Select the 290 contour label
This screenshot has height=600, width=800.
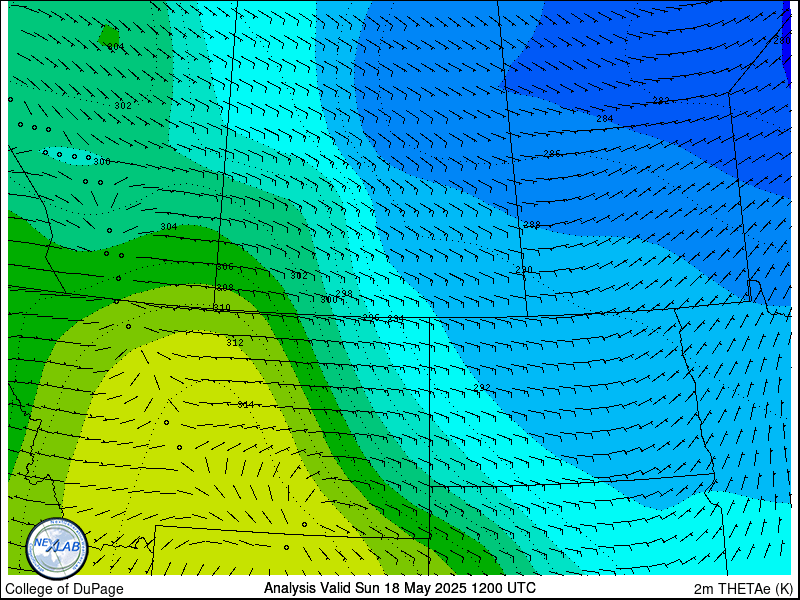pos(524,270)
